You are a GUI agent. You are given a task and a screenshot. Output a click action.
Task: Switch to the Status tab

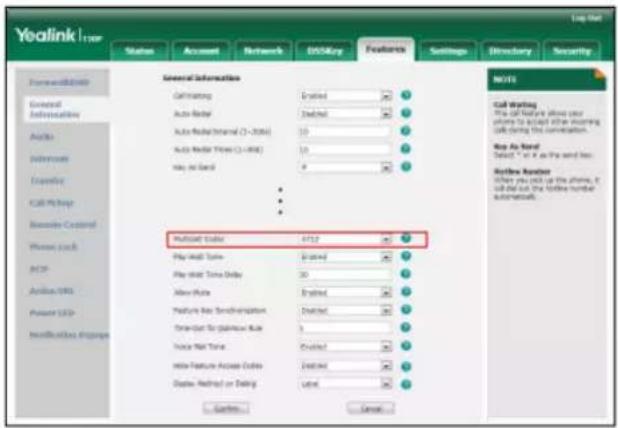pyautogui.click(x=140, y=51)
